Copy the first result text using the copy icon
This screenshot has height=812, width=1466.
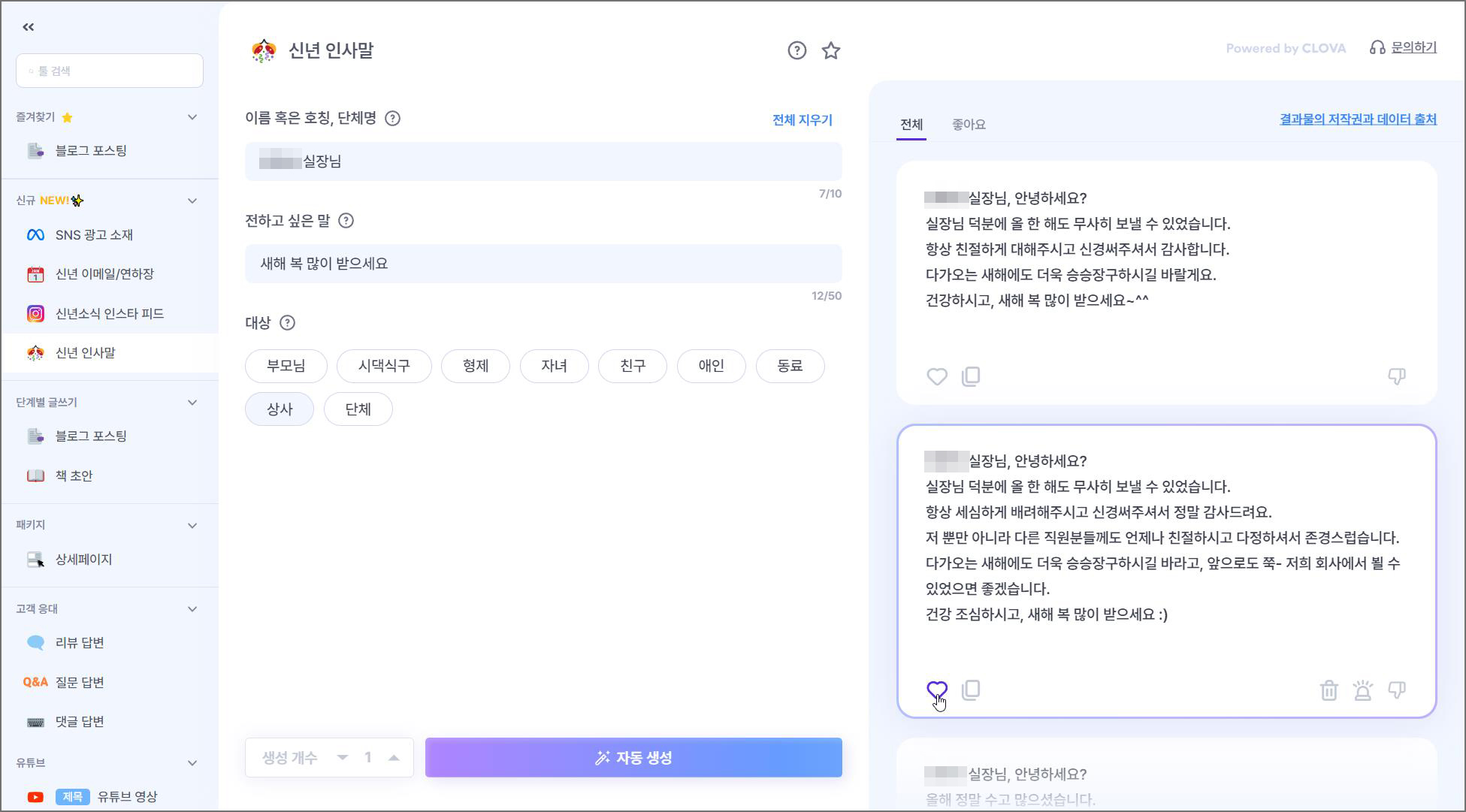pyautogui.click(x=971, y=376)
